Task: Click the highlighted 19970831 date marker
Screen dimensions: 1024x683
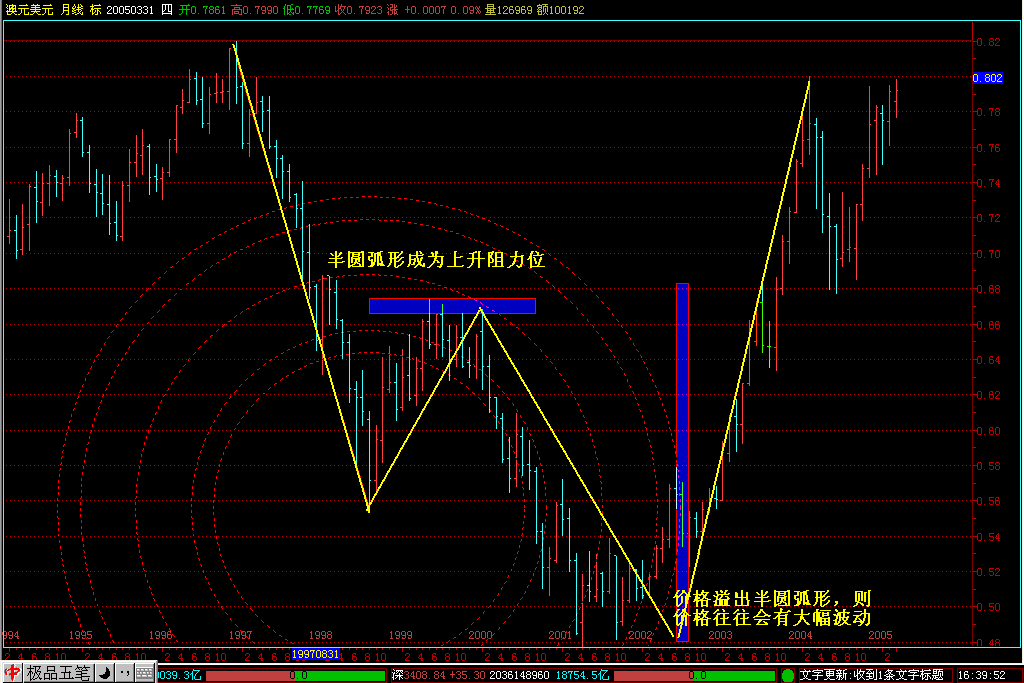Action: 315,654
